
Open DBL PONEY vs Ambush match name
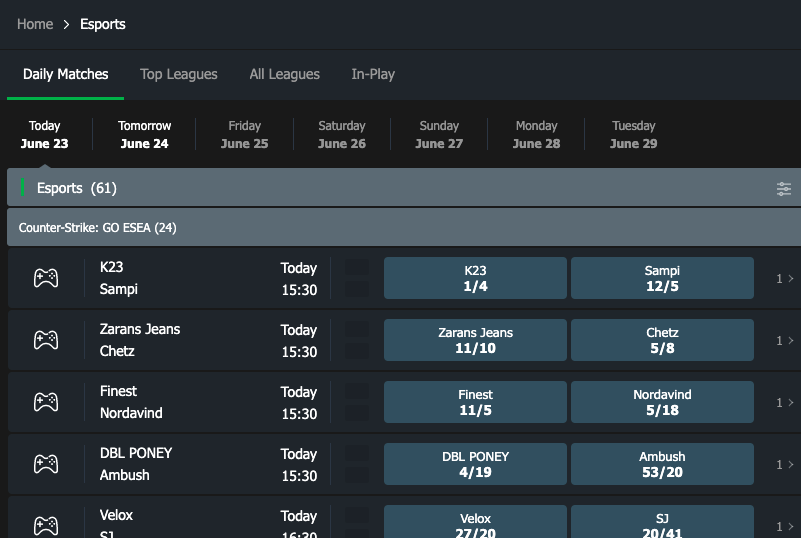coord(136,464)
